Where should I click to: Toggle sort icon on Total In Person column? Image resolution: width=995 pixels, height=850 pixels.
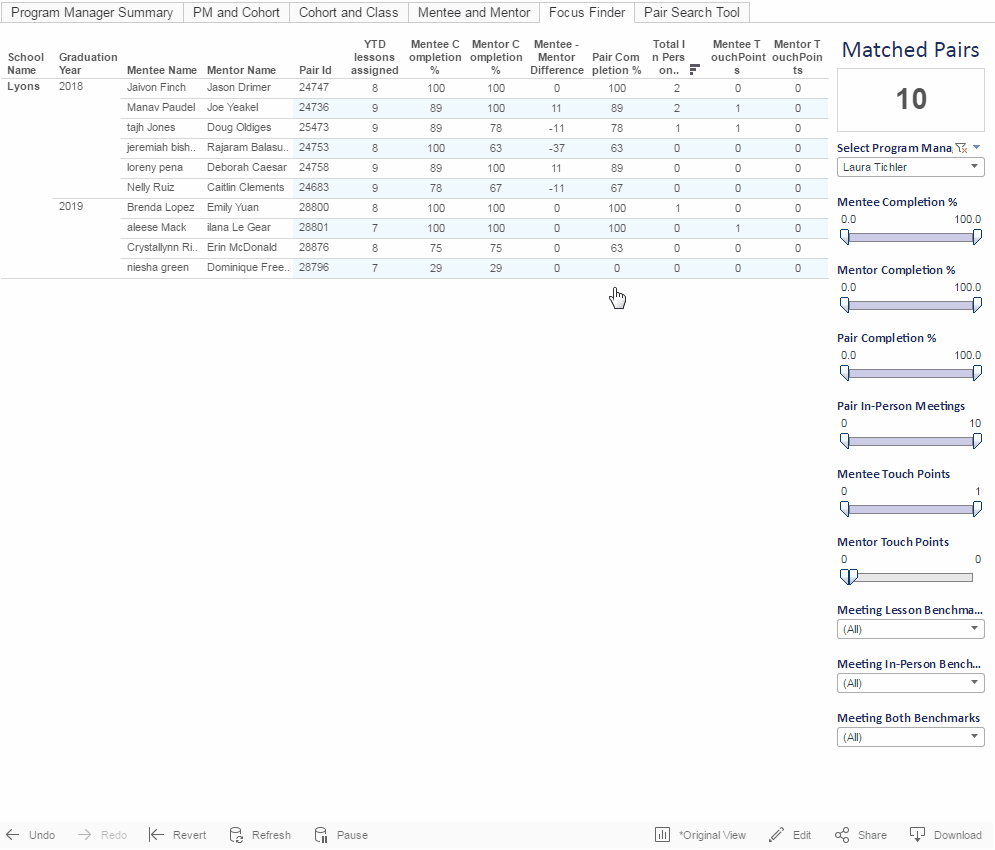[x=695, y=69]
